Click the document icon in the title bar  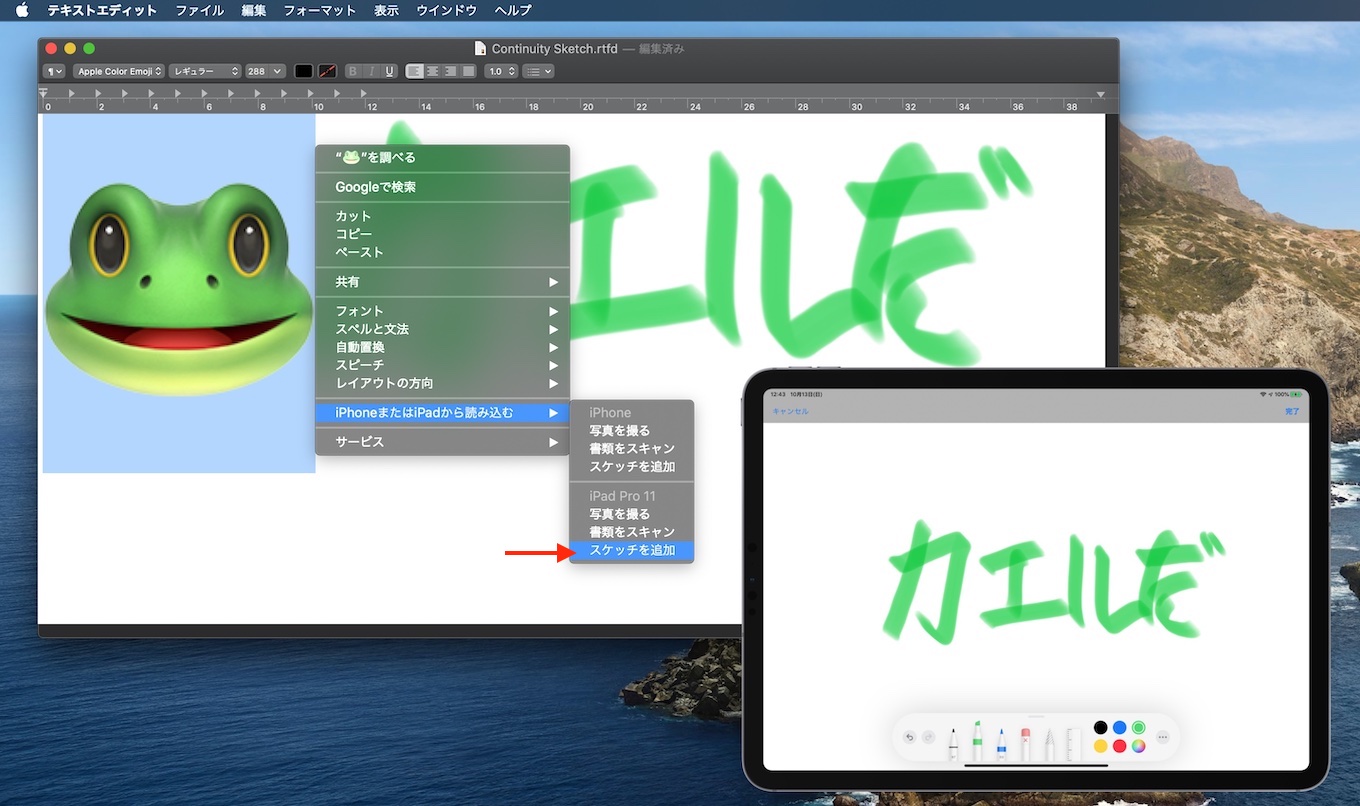[480, 48]
